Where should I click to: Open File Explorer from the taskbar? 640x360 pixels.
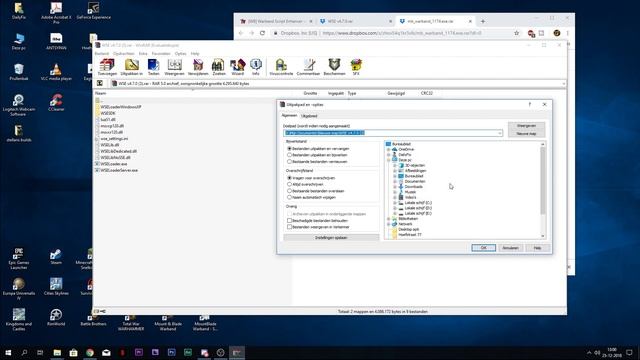click(x=57, y=352)
